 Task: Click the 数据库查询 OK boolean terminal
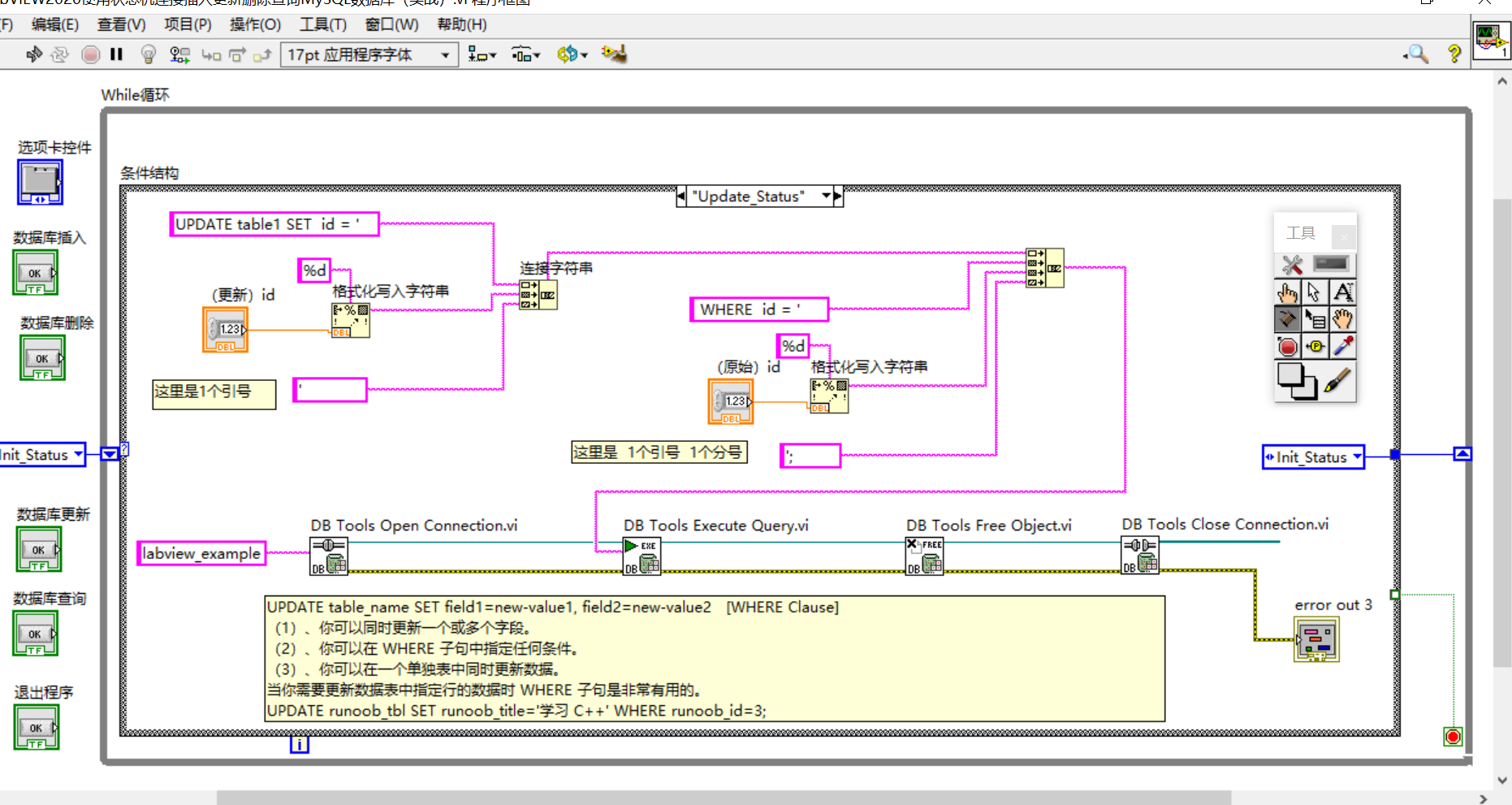click(34, 634)
